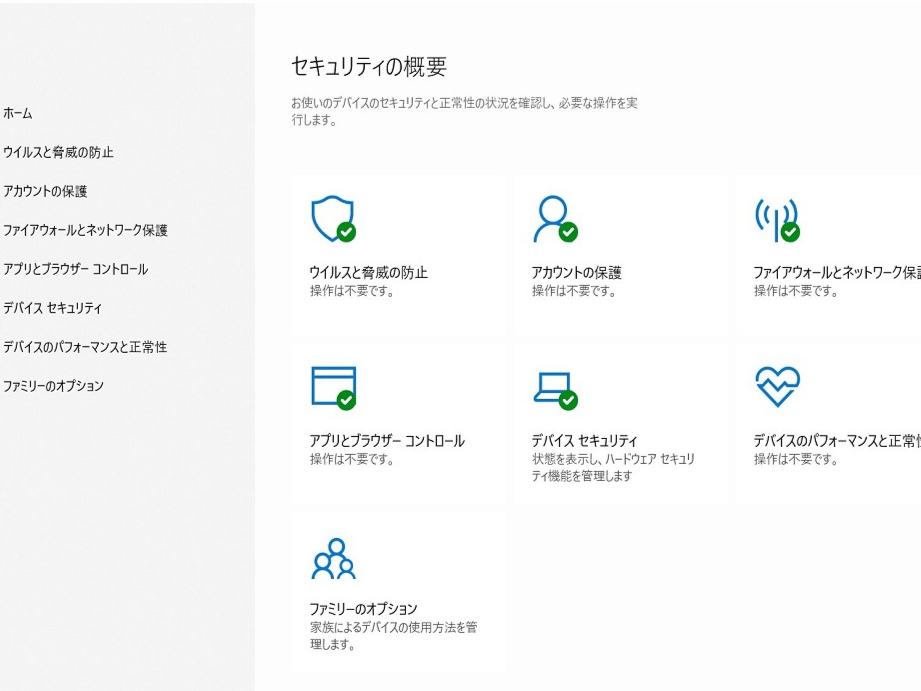The height and width of the screenshot is (691, 921).
Task: Click the ウイルスと脅威の防止 tile title
Action: [369, 273]
